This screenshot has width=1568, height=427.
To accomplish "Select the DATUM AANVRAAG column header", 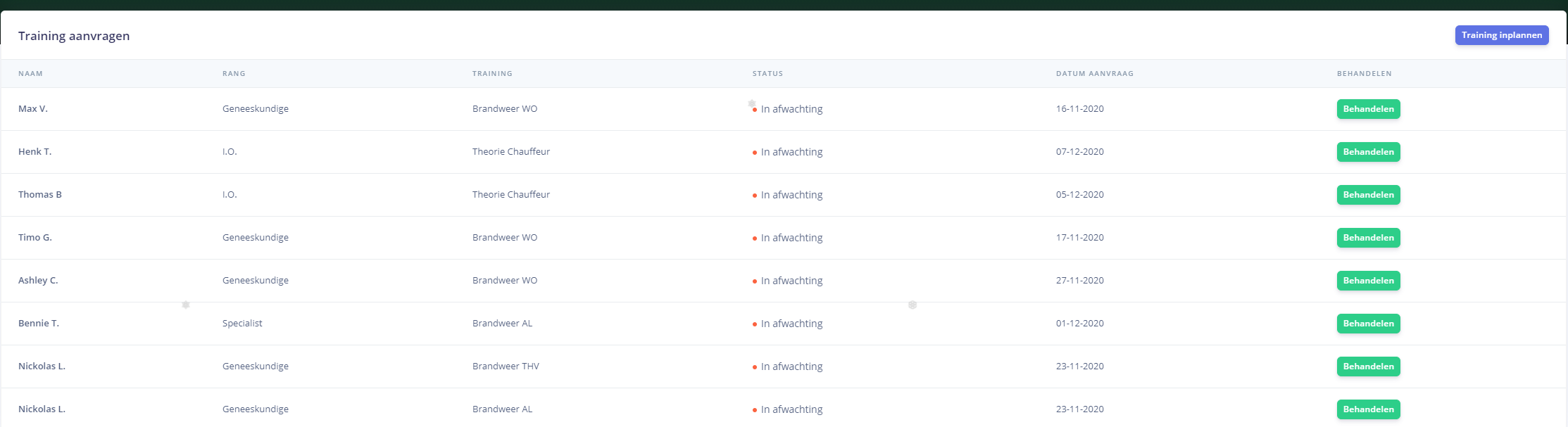I will [x=1094, y=74].
